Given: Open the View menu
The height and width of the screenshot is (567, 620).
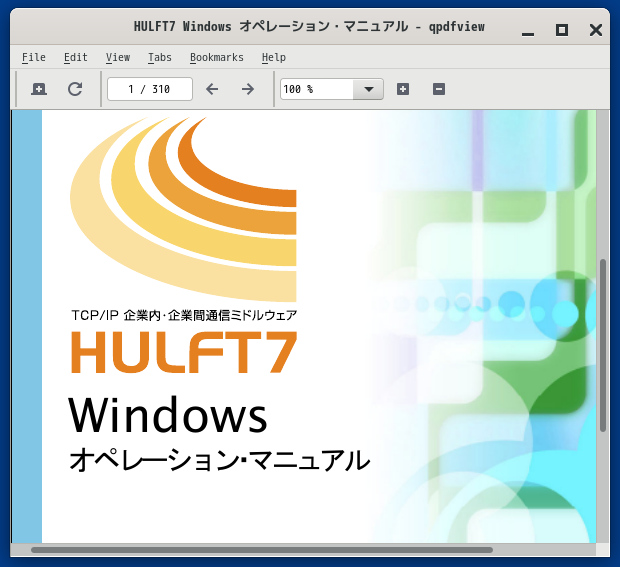Looking at the screenshot, I should 118,57.
